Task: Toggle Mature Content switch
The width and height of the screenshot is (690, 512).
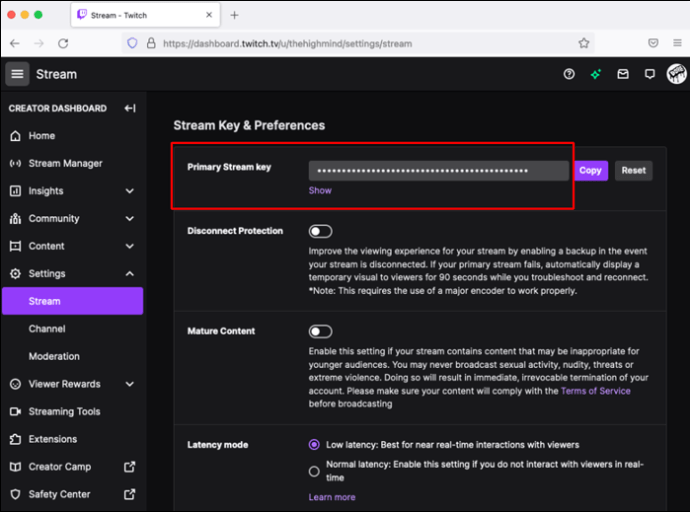Action: click(320, 332)
